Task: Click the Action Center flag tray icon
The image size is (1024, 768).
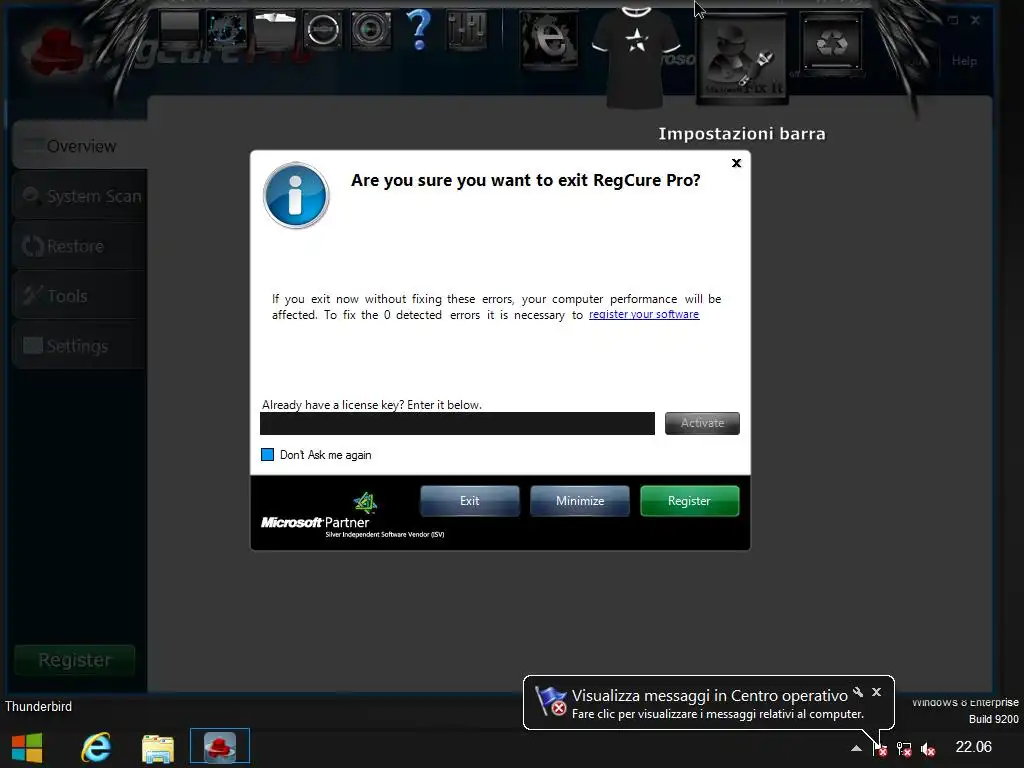Action: coord(880,748)
